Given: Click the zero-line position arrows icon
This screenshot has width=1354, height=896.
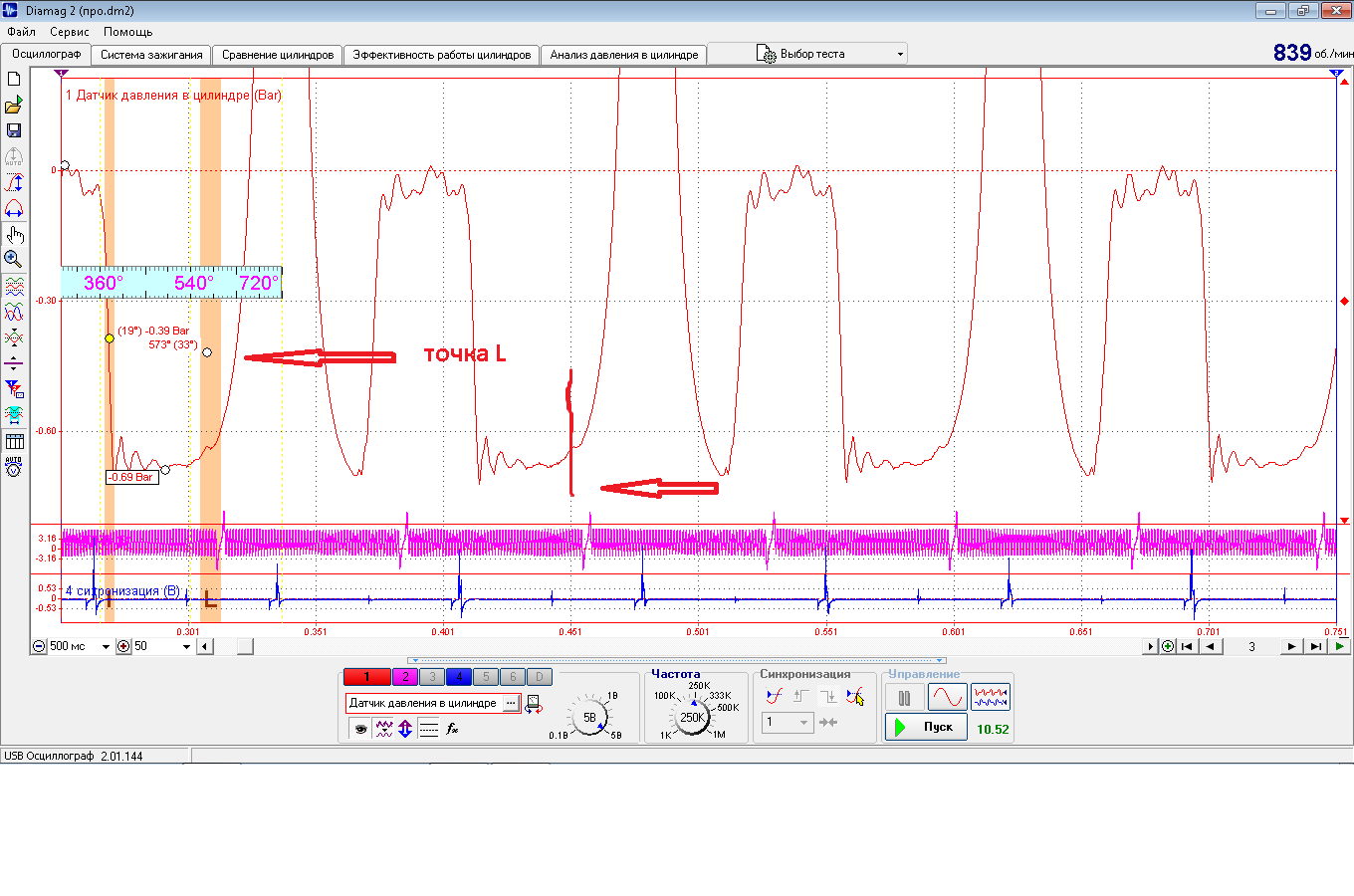Looking at the screenshot, I should click(x=14, y=363).
